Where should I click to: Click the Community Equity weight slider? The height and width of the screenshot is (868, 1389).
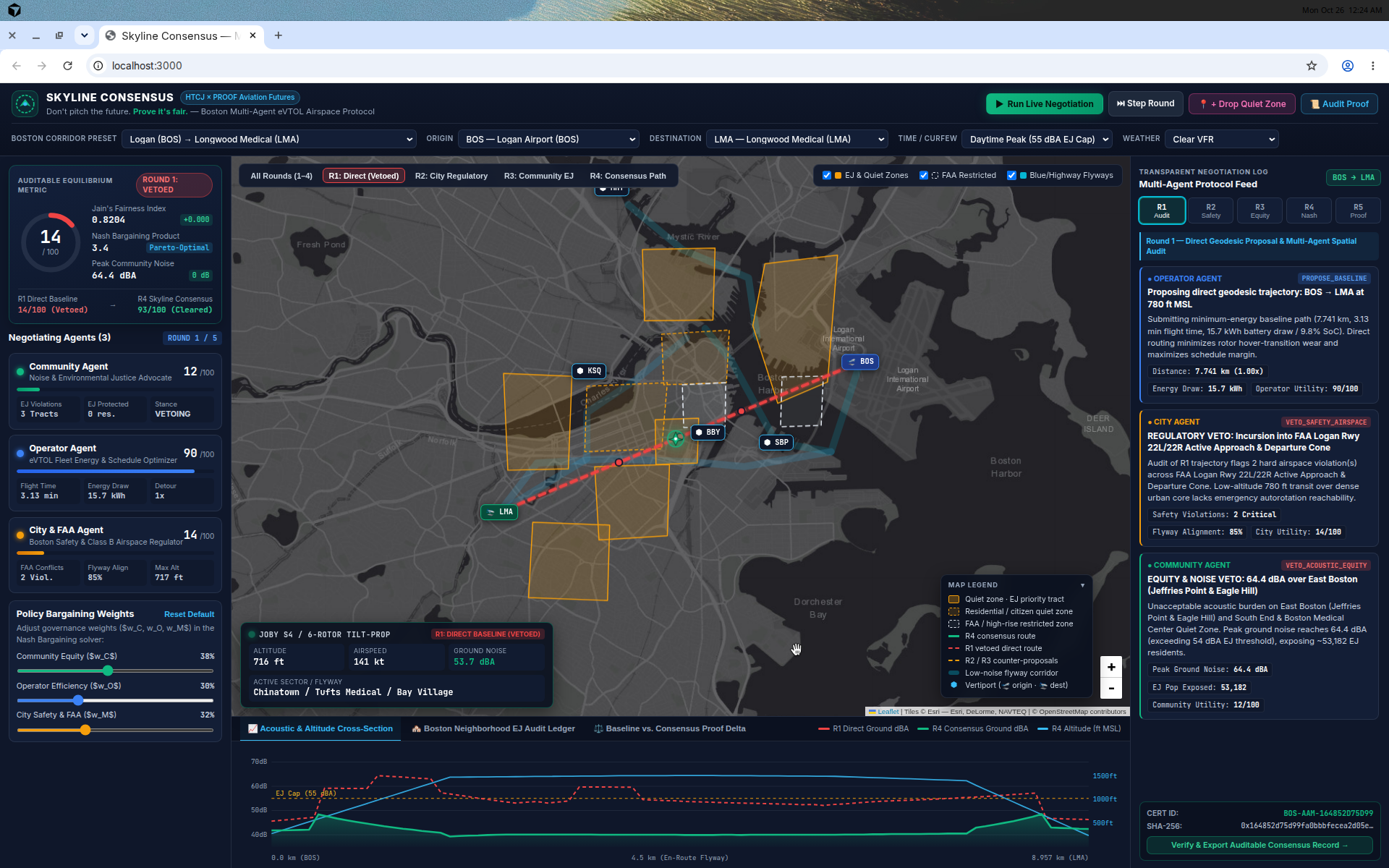115,671
